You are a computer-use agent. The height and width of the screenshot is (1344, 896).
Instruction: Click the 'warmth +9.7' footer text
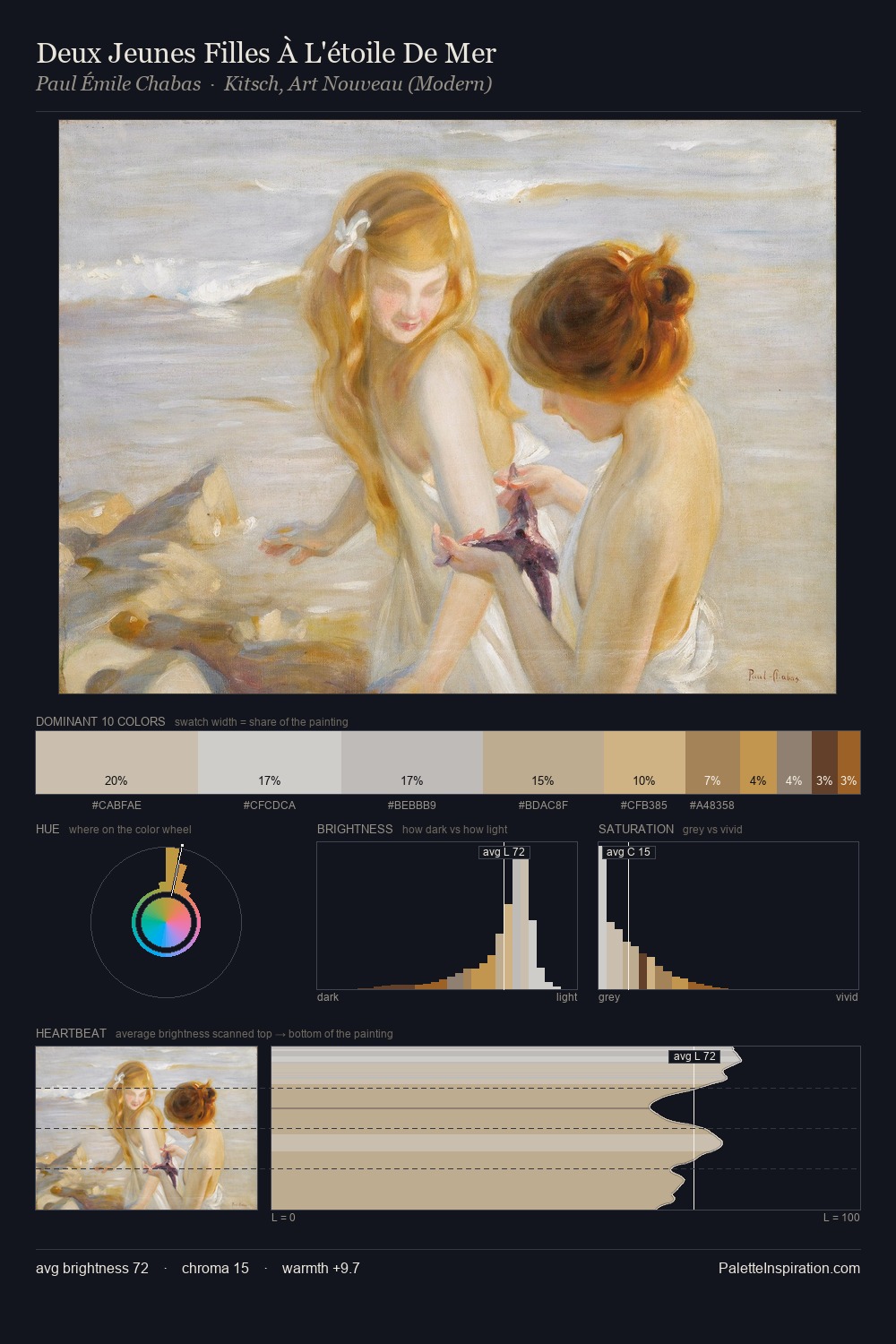click(x=321, y=1268)
